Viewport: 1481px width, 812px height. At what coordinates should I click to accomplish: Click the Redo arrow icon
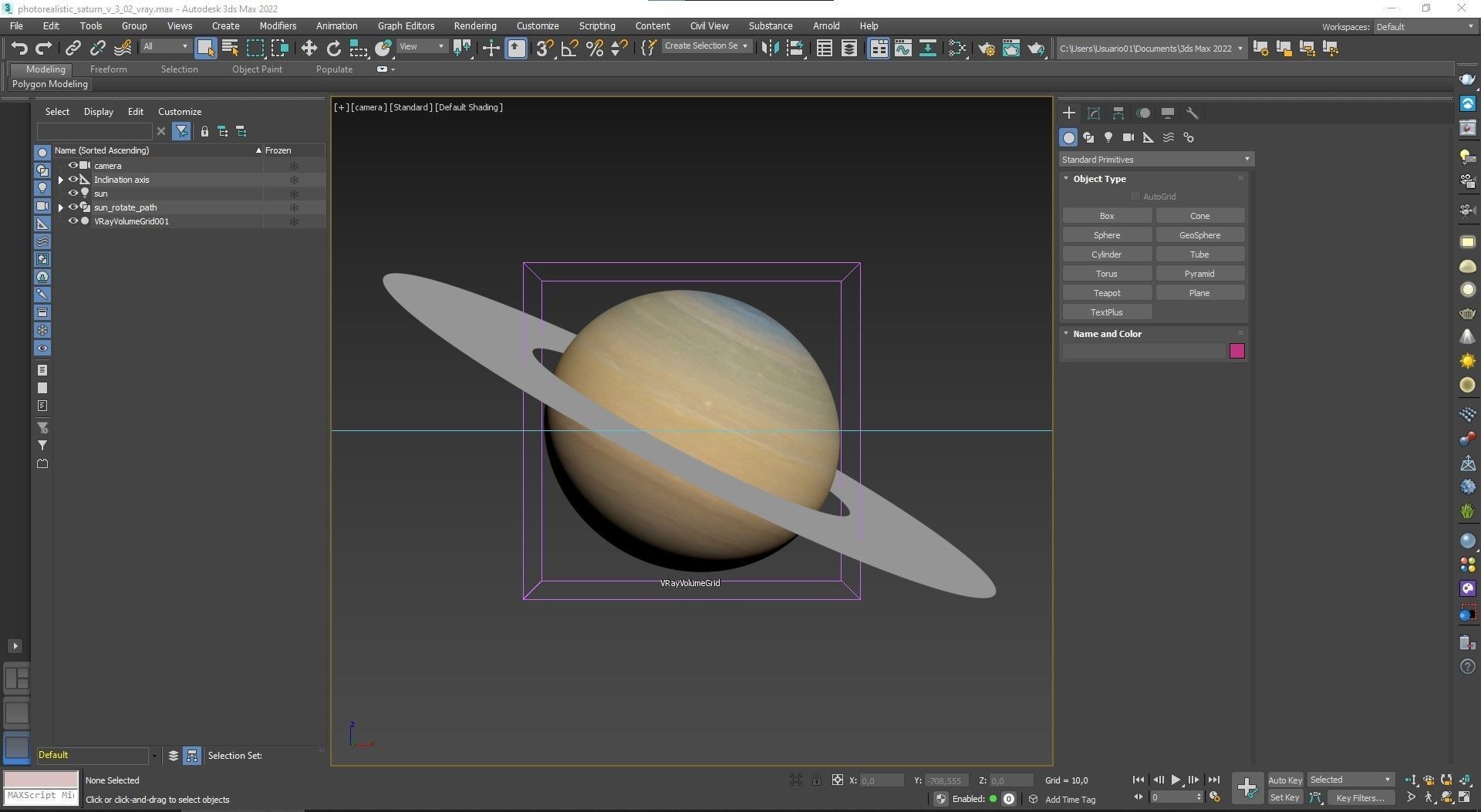[44, 49]
